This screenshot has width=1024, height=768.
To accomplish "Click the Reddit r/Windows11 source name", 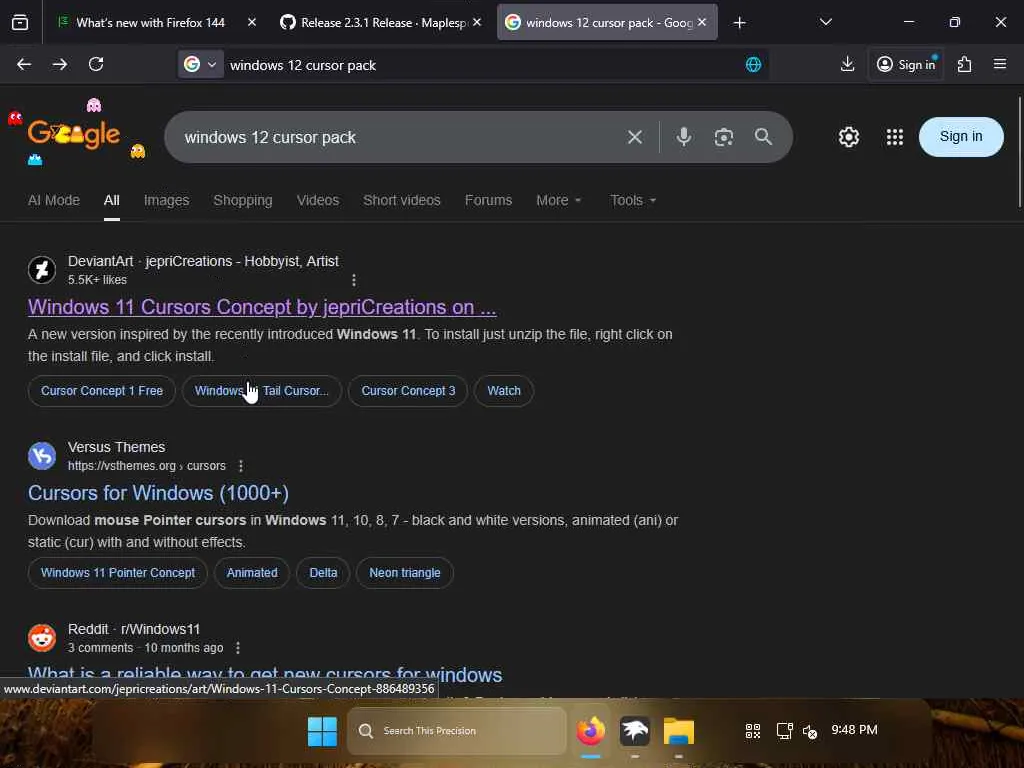I will 134,629.
